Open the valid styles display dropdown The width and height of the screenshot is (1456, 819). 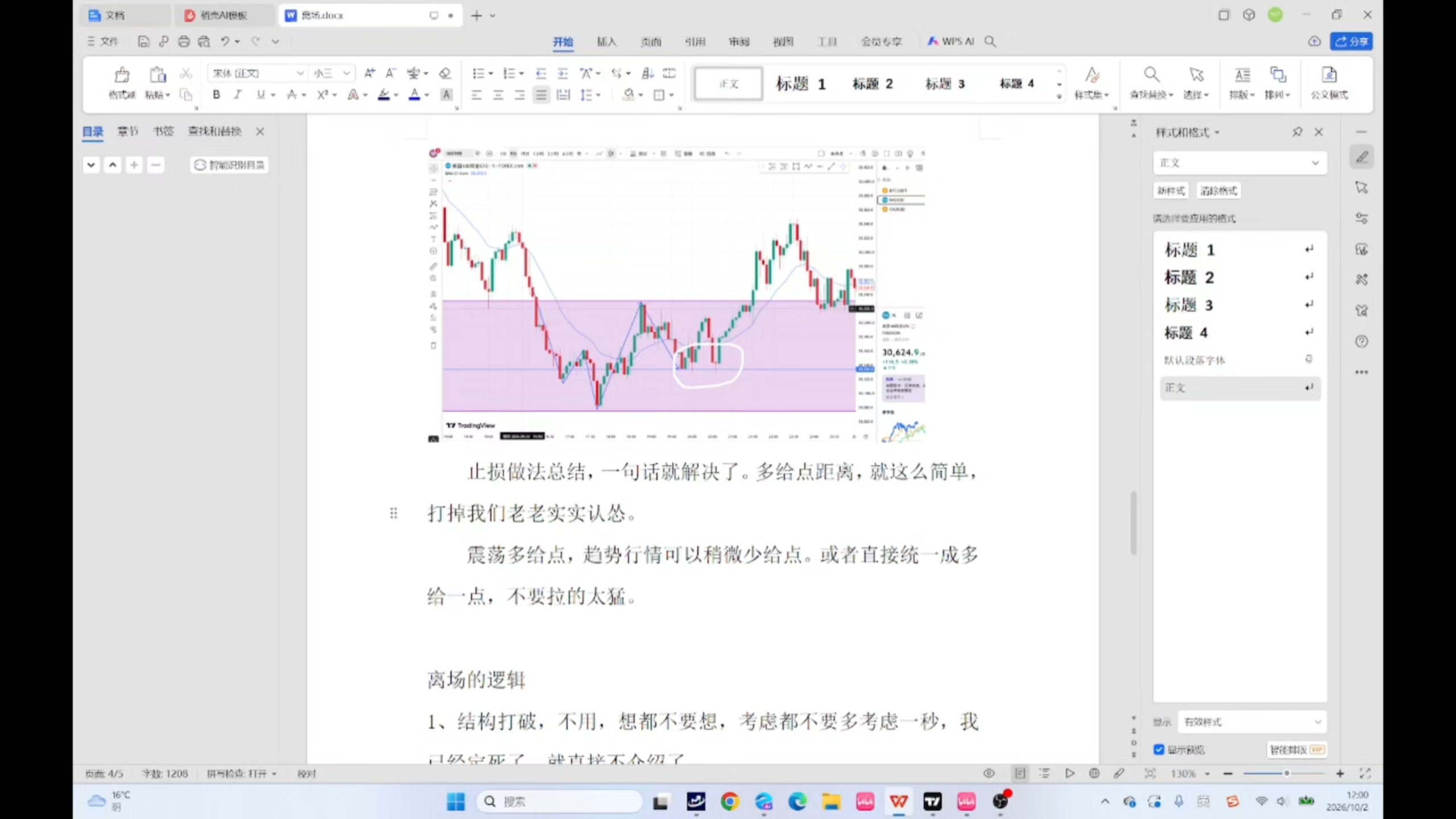[1252, 722]
